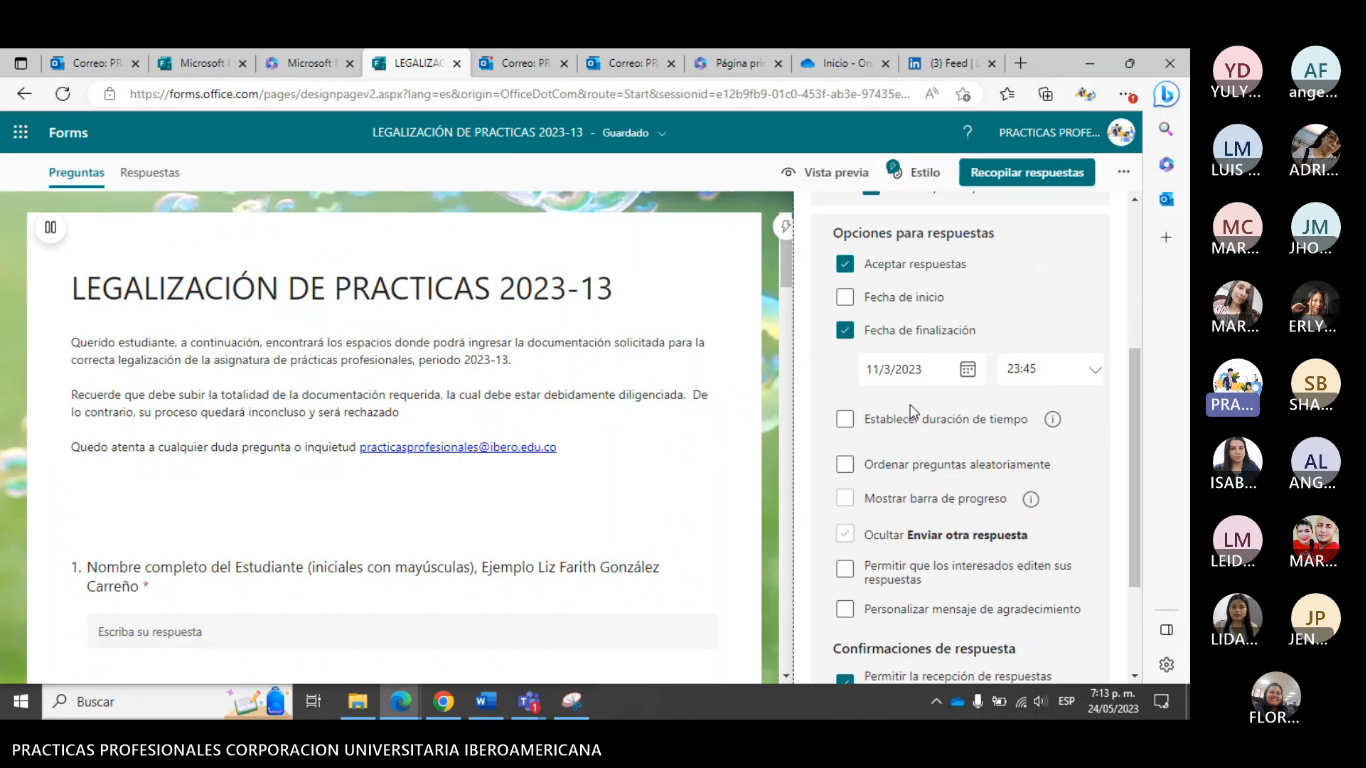The image size is (1366, 768).
Task: Expand the Guardado chevron next to form title
Action: pos(662,133)
